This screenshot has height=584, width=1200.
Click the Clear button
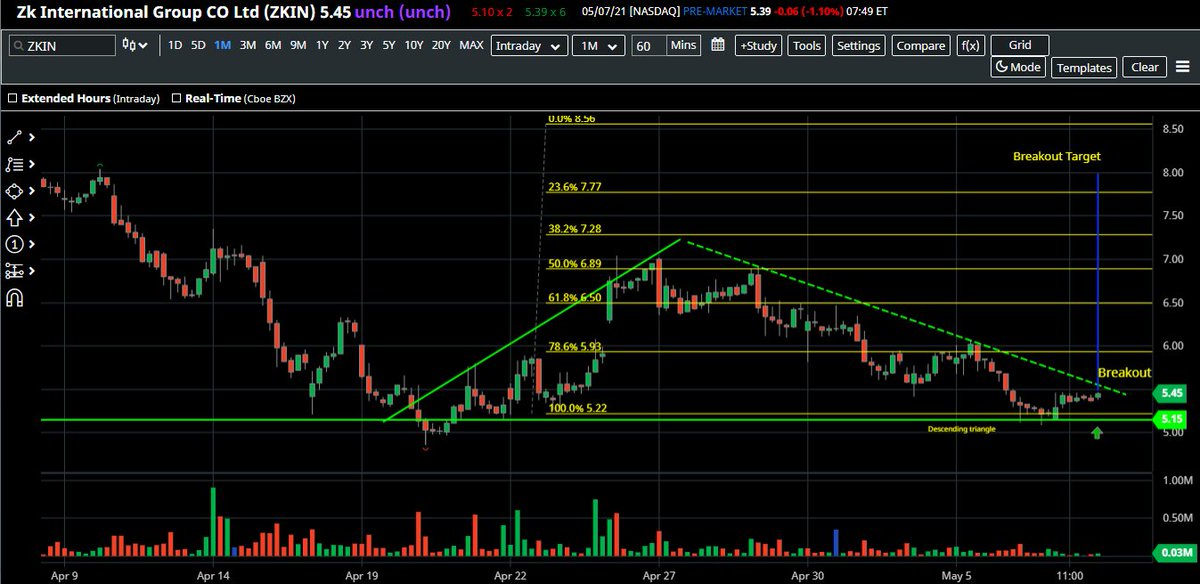coord(1145,67)
